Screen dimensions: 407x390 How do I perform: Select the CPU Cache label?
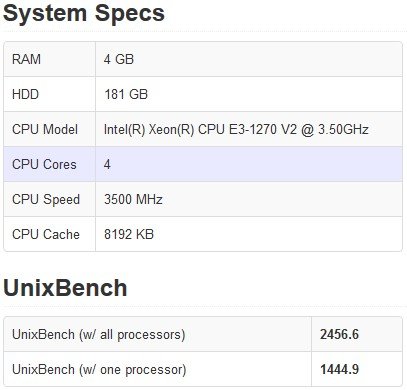tap(46, 234)
